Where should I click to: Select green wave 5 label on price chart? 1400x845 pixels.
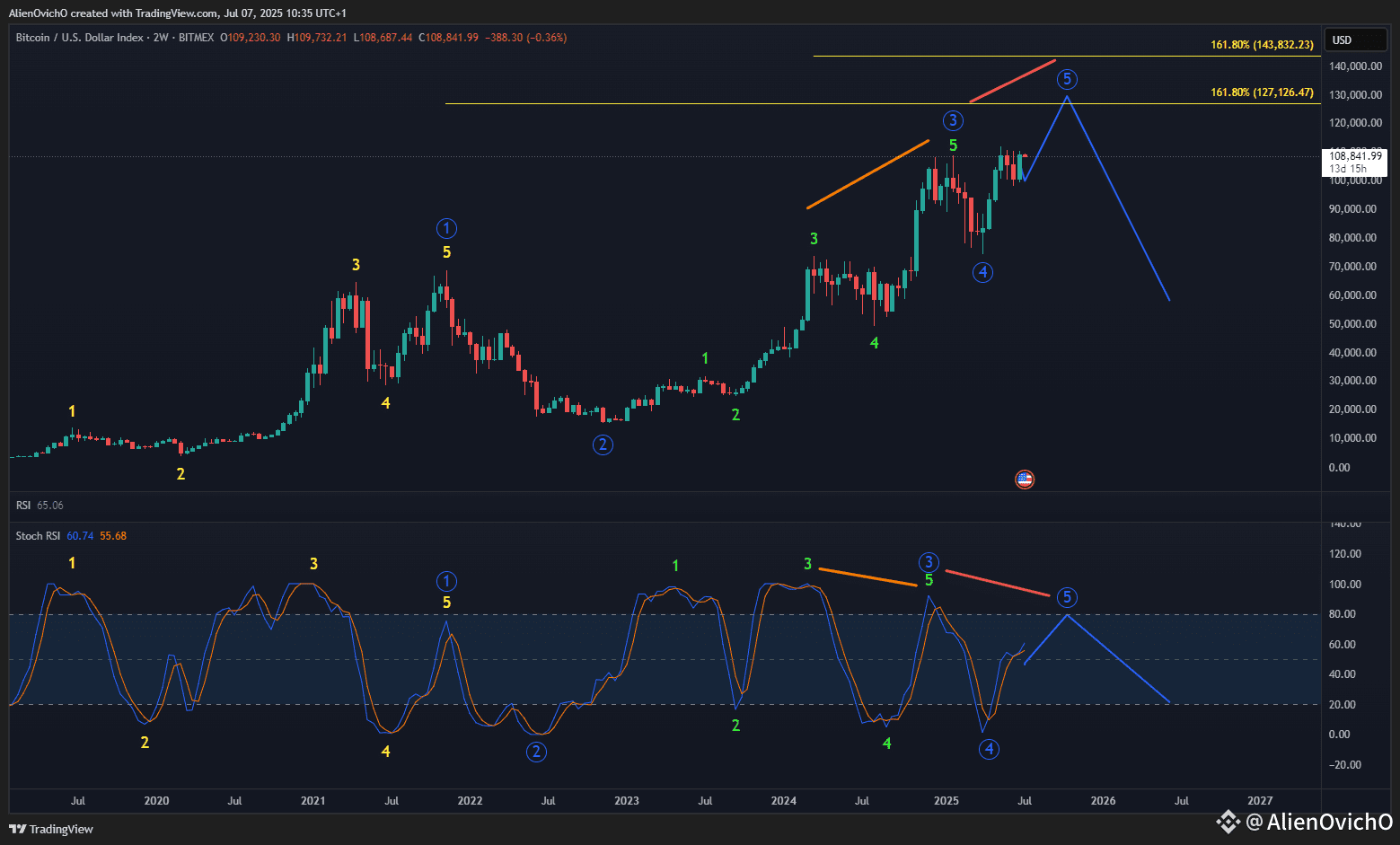click(954, 145)
